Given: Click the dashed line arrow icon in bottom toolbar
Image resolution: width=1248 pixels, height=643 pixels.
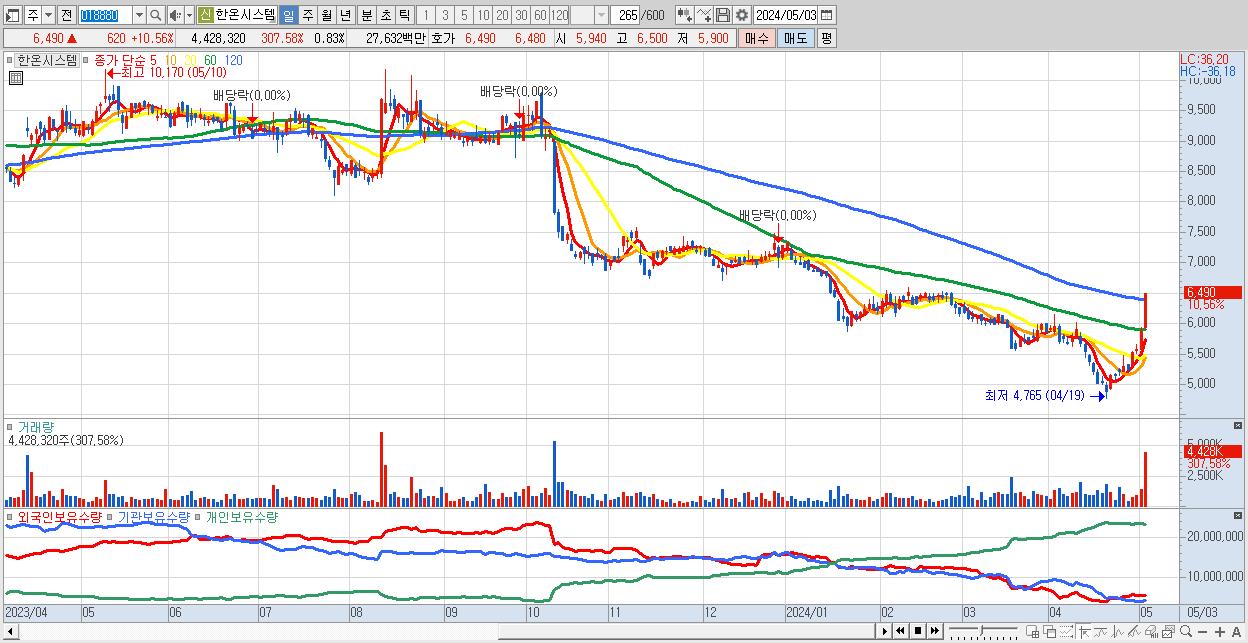Looking at the screenshot, I should click(x=1066, y=631).
